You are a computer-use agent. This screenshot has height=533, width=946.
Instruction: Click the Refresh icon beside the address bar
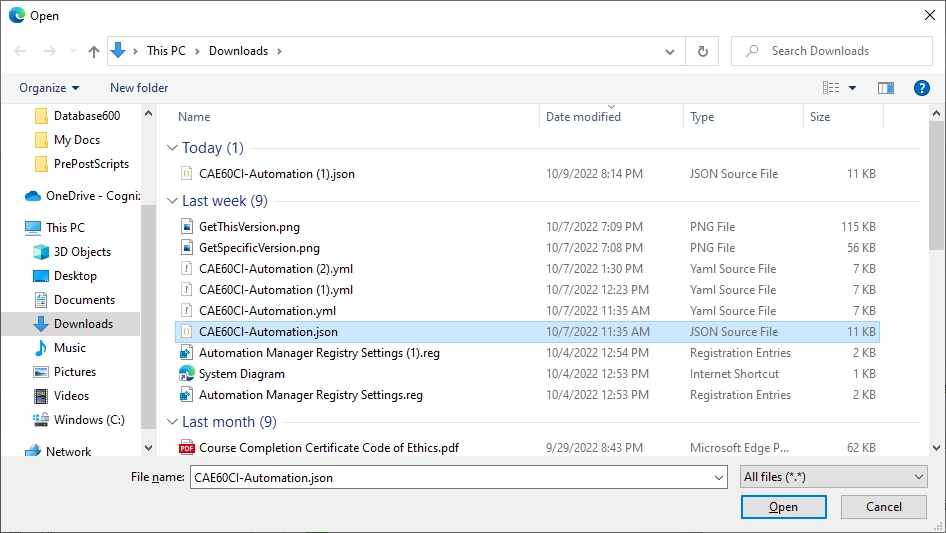(x=702, y=51)
